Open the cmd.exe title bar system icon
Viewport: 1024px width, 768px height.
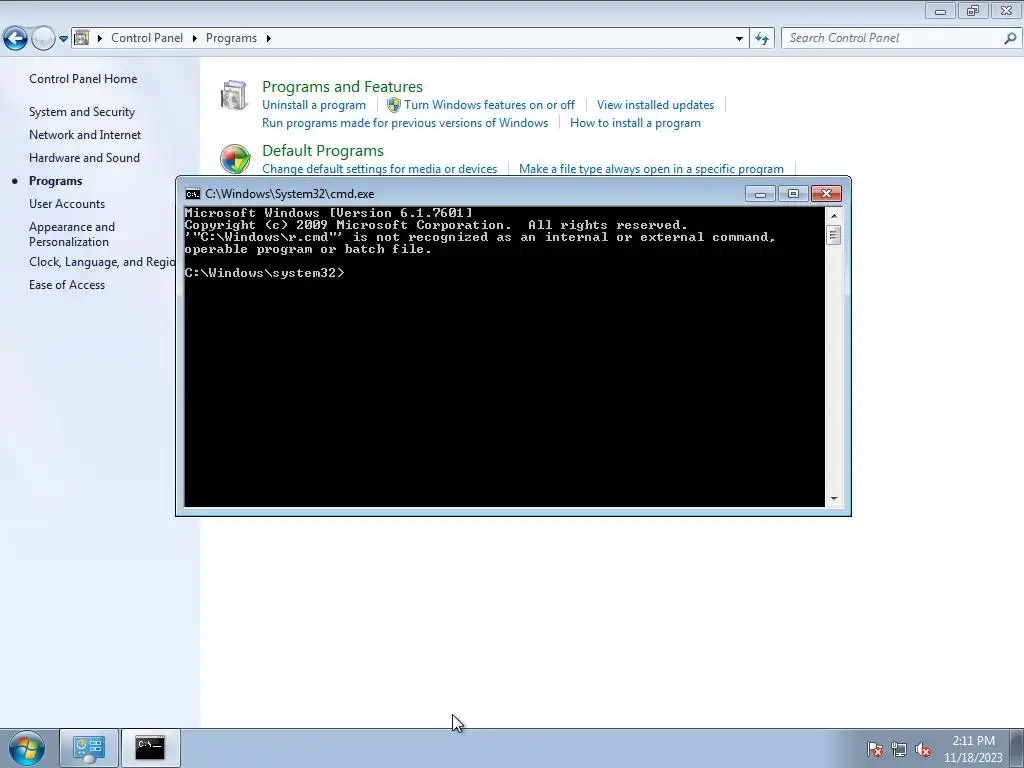(193, 194)
